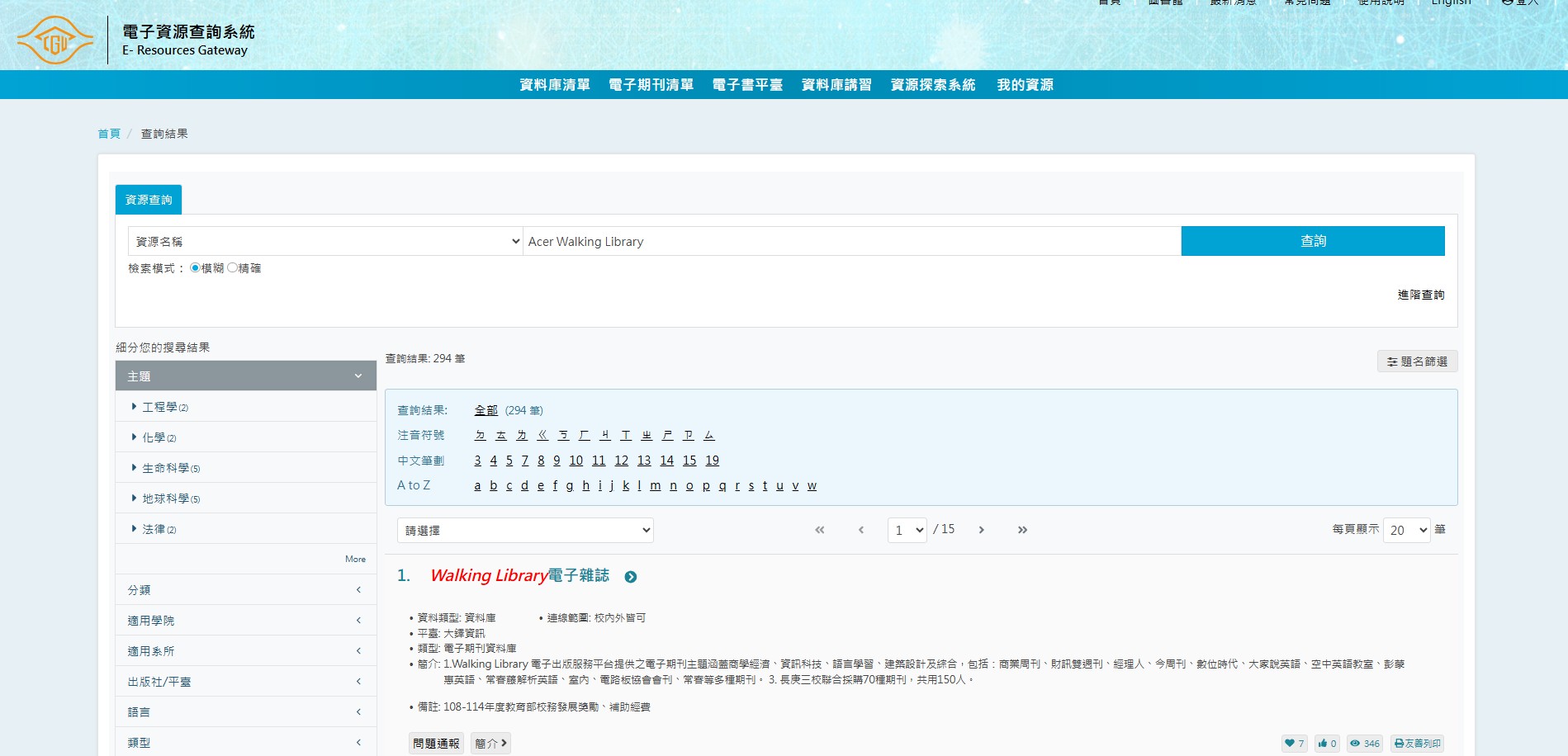Open the 進階查詢 advanced search link
Screen dimensions: 1568x756
pyautogui.click(x=1420, y=295)
